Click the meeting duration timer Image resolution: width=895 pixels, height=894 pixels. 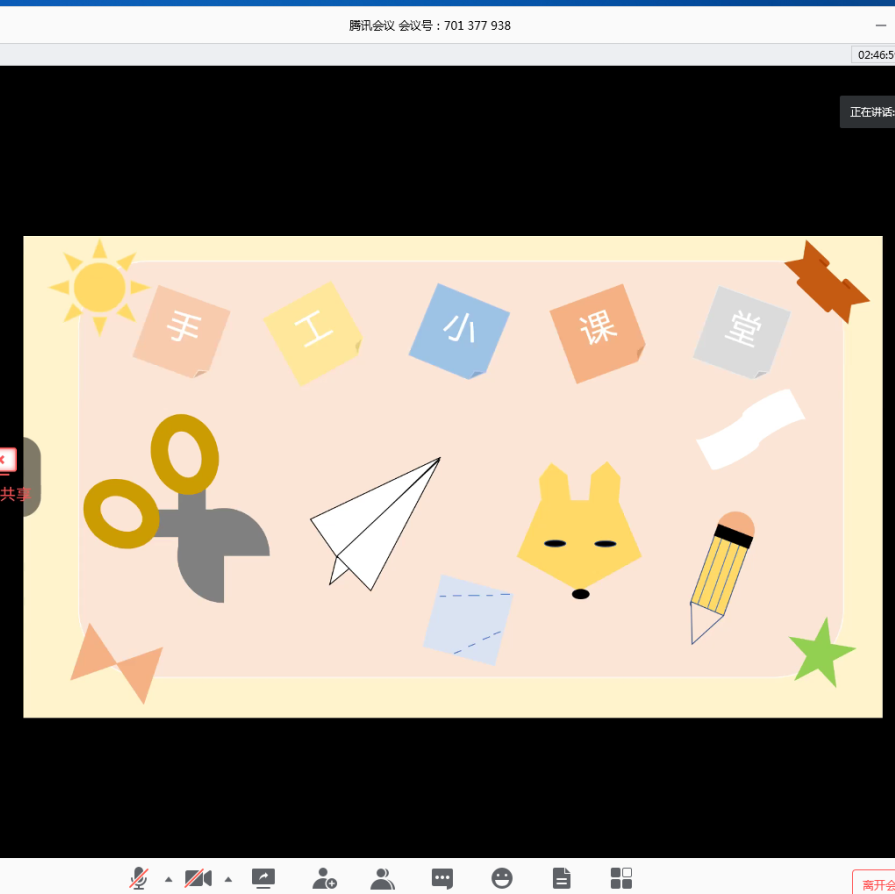[x=874, y=55]
